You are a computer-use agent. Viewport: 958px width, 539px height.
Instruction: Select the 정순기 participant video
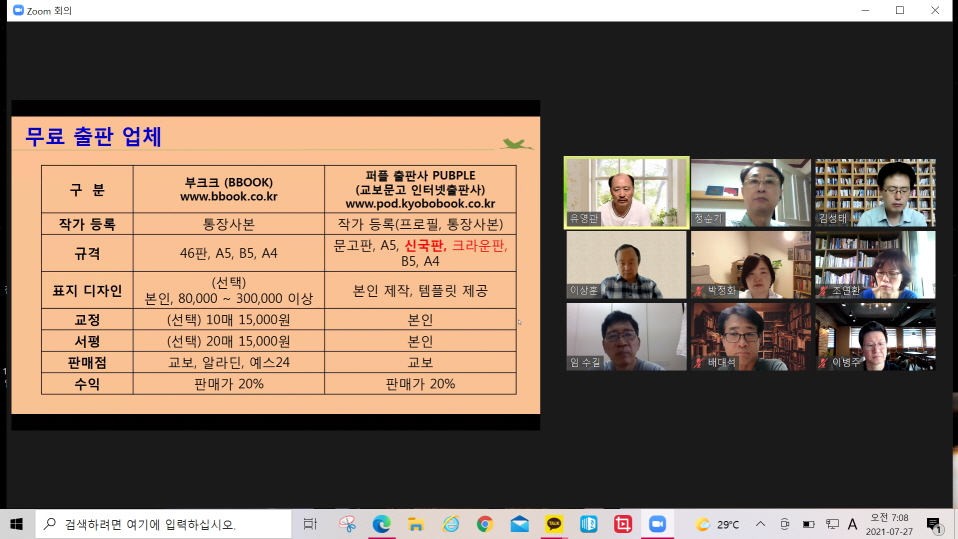[751, 192]
